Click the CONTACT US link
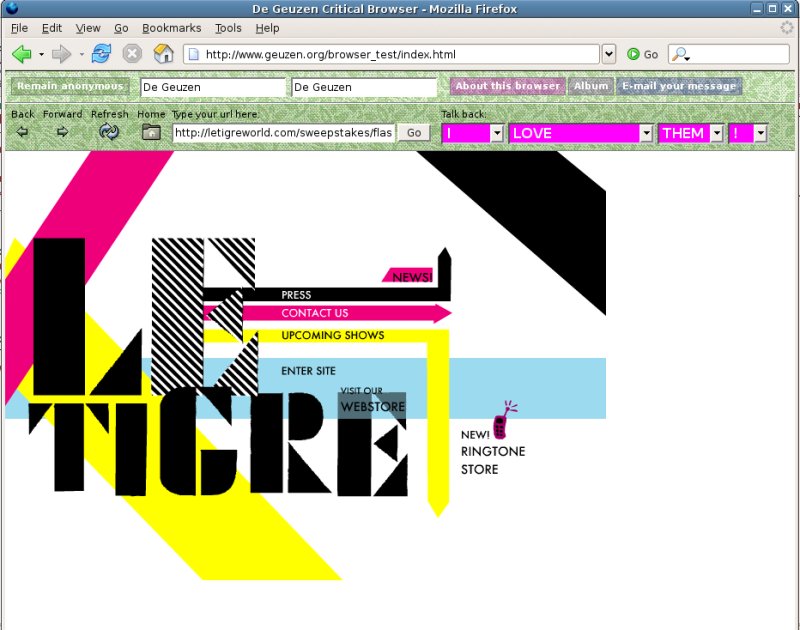 (315, 313)
